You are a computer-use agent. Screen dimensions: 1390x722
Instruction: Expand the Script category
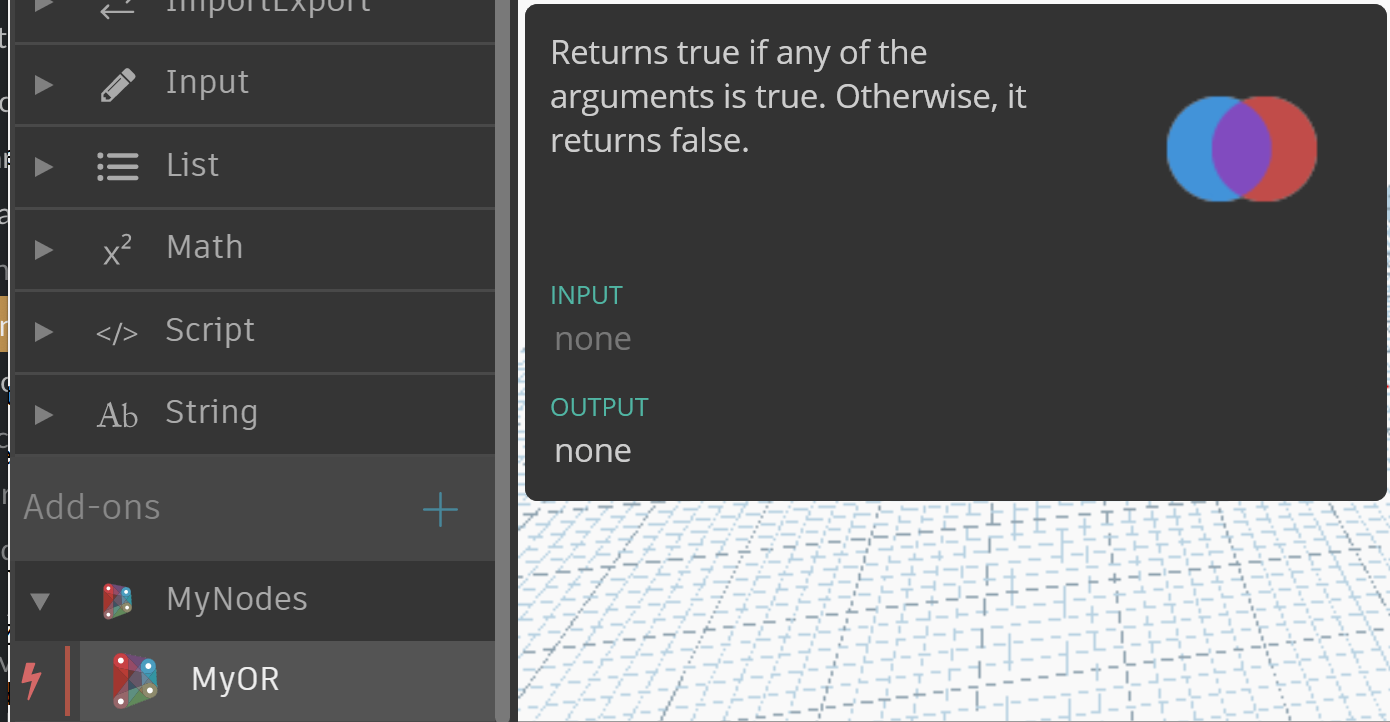click(43, 330)
